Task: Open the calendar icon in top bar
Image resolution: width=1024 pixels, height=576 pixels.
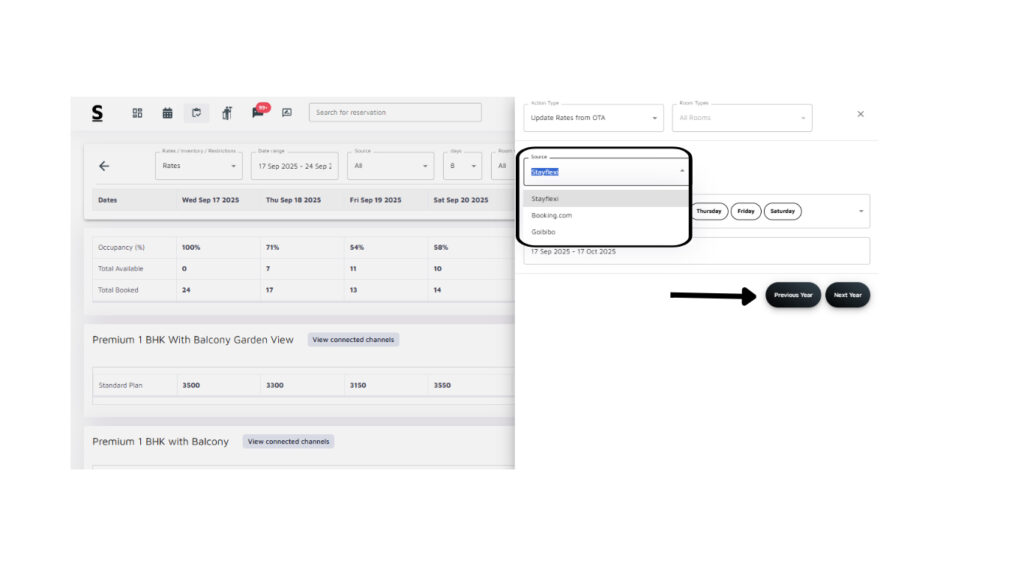Action: (167, 113)
